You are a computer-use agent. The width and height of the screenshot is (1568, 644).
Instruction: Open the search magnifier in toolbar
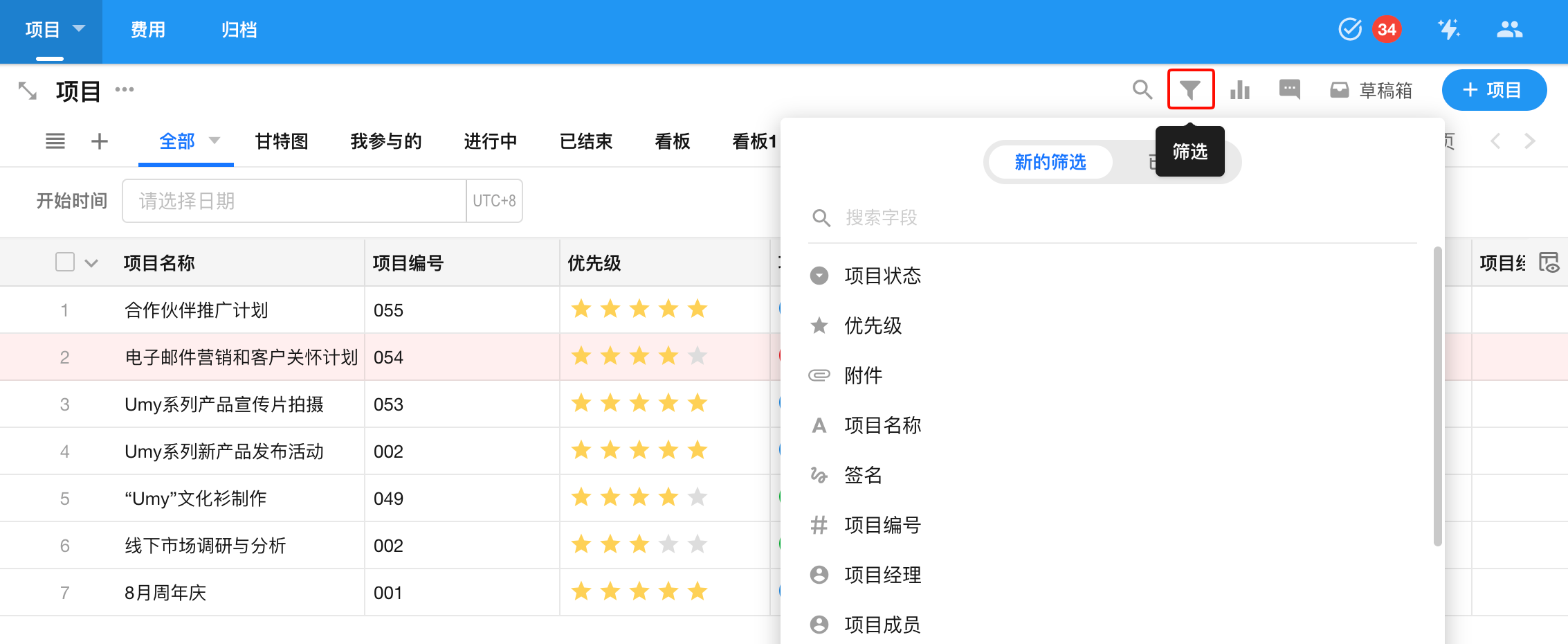(1142, 90)
